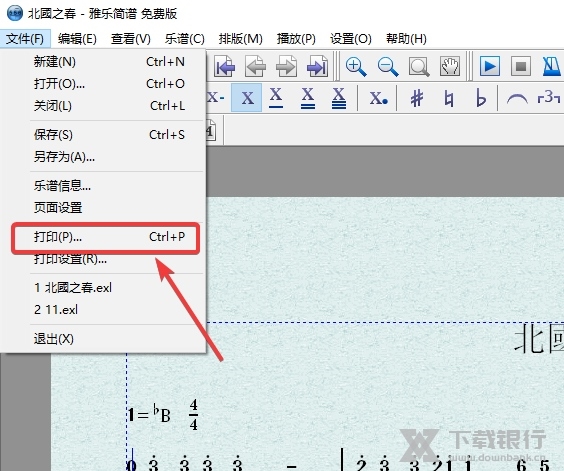Select the half note X- duration

pyautogui.click(x=217, y=98)
